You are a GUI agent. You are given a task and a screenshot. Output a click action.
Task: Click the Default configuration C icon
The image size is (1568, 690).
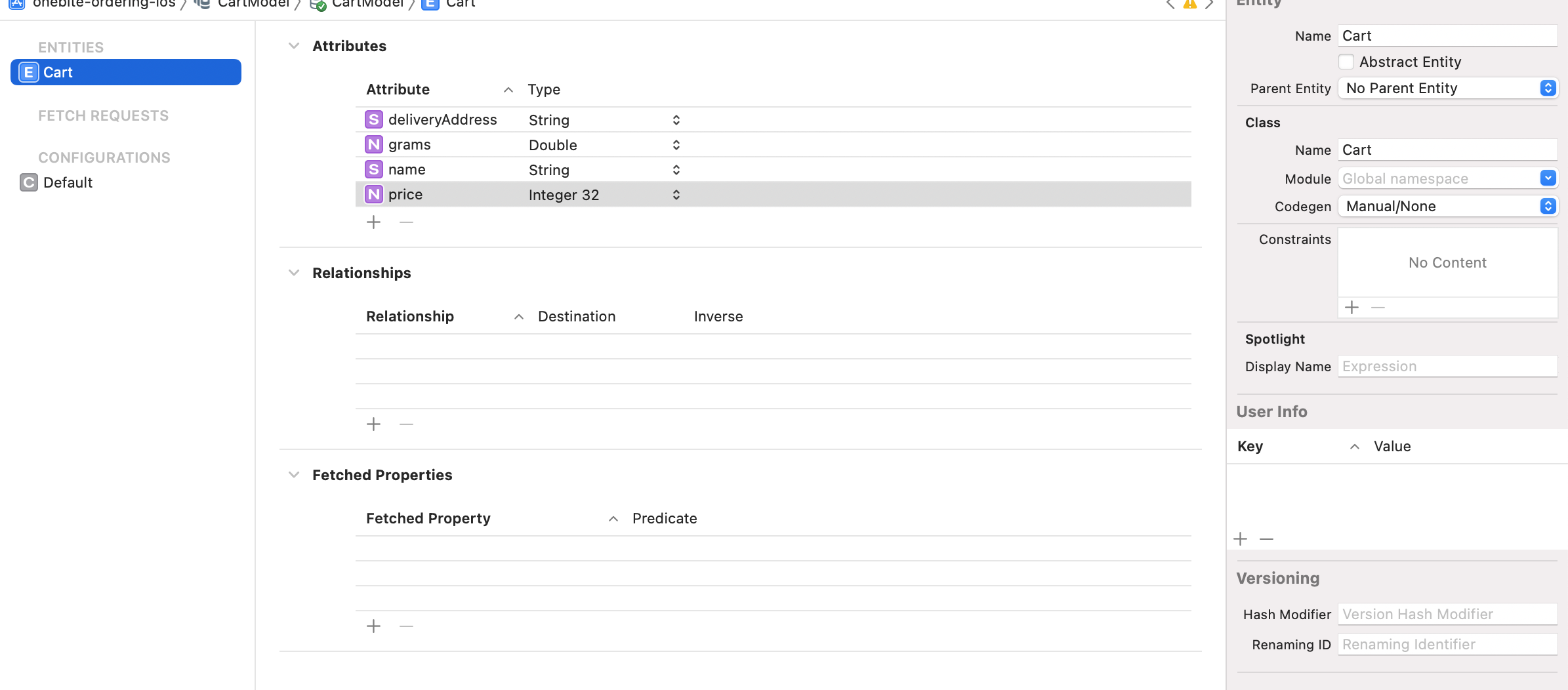point(28,182)
